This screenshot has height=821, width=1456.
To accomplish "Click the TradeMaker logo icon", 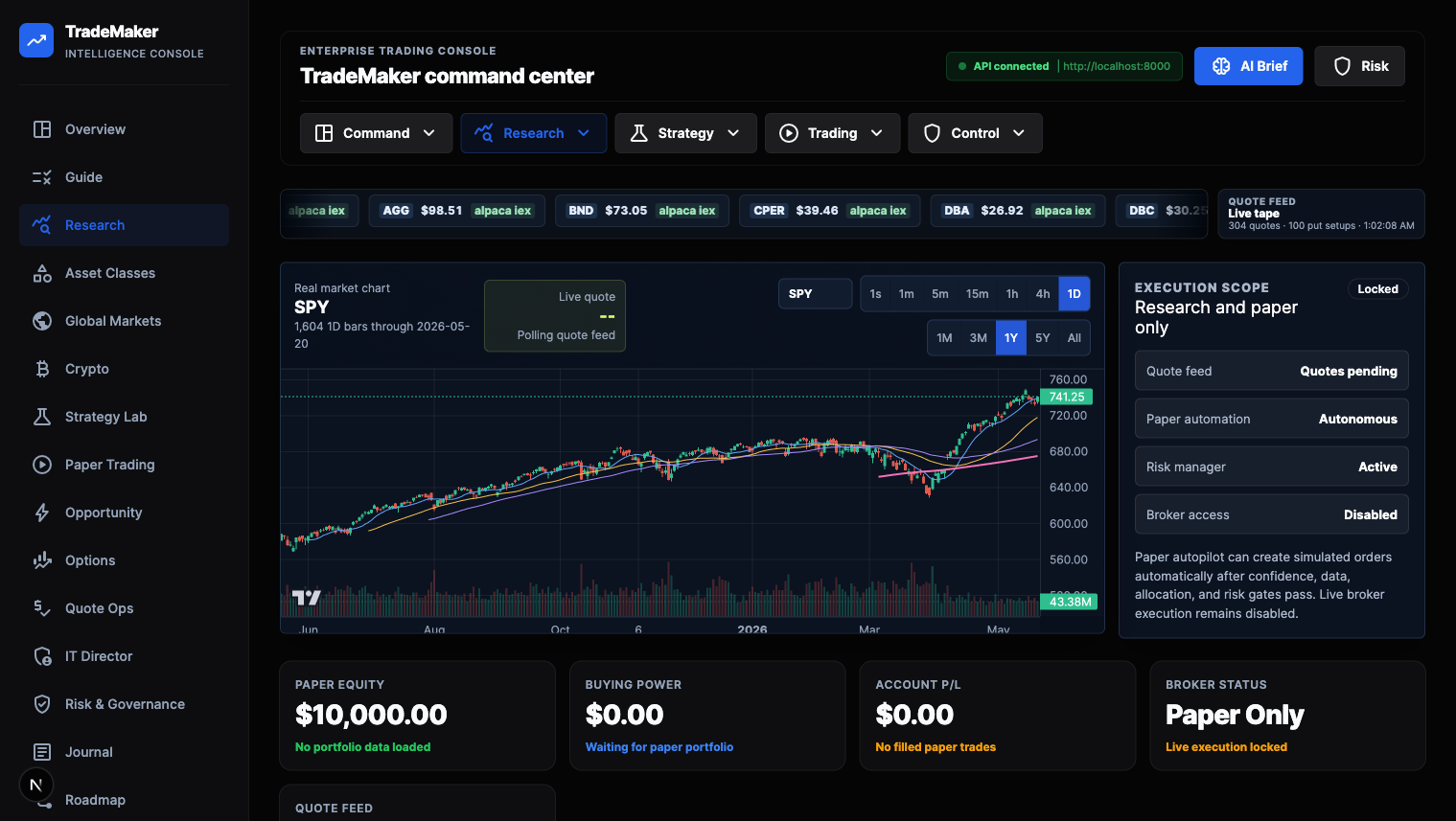I will point(36,40).
